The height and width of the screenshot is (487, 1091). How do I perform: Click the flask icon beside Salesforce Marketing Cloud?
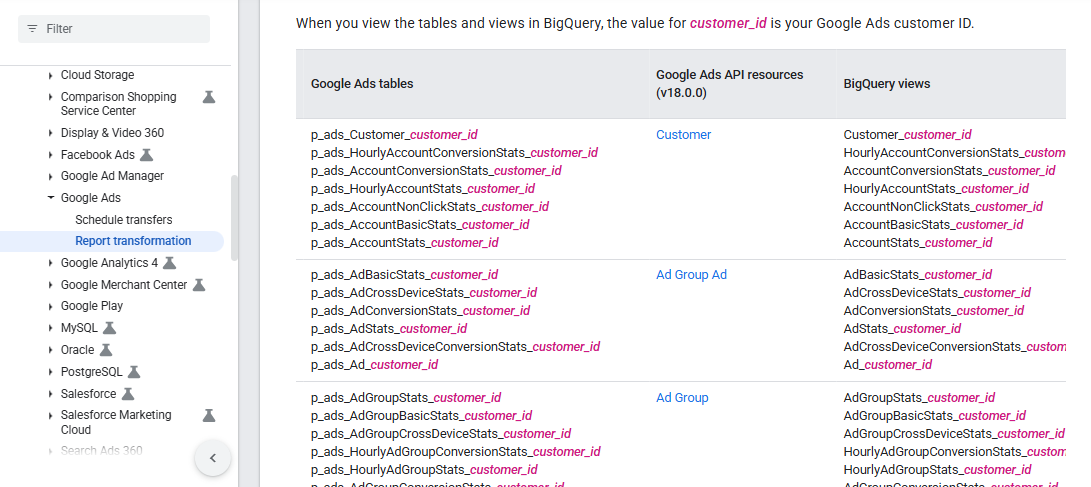[x=209, y=415]
